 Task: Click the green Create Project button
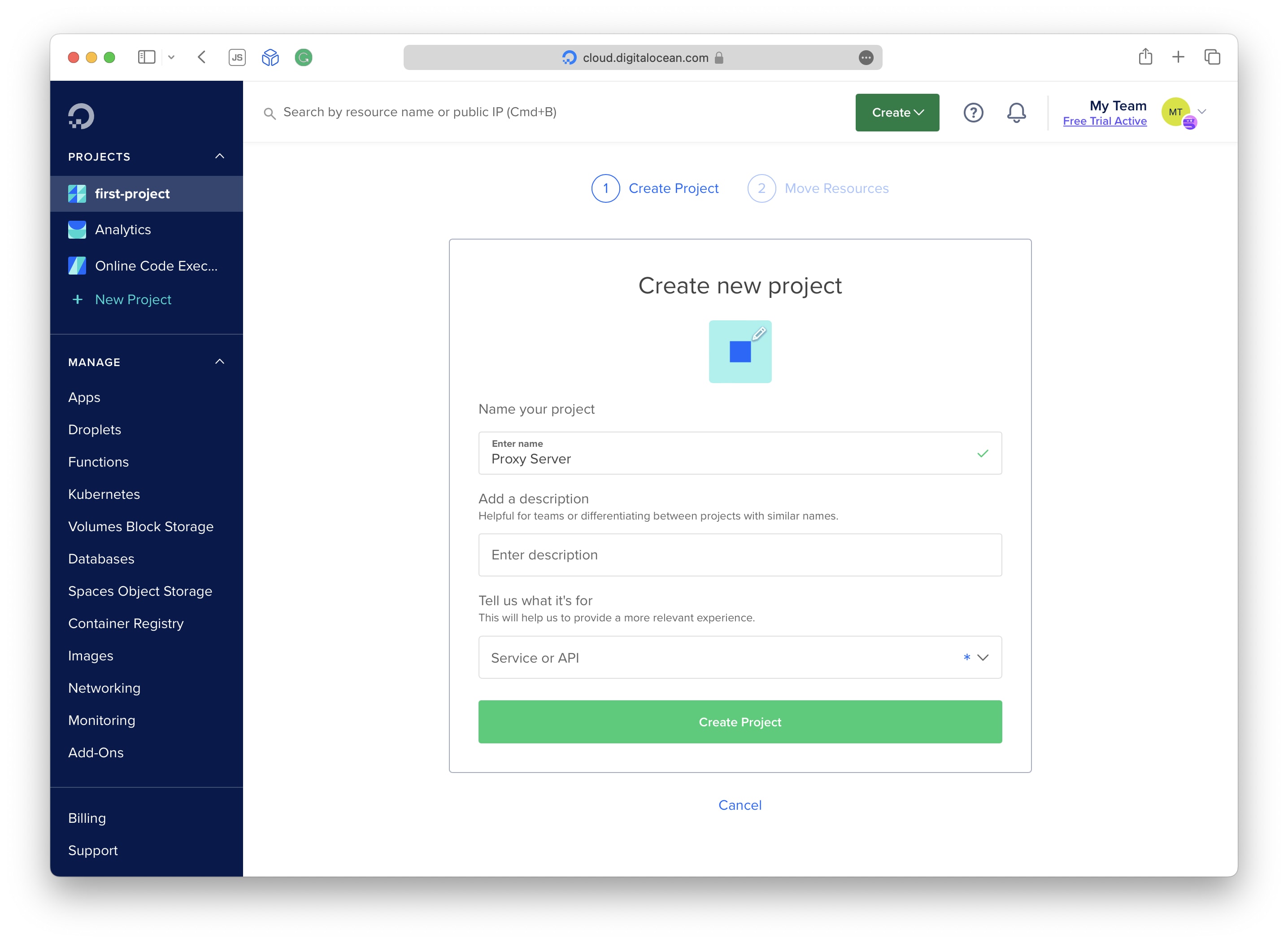pyautogui.click(x=740, y=721)
